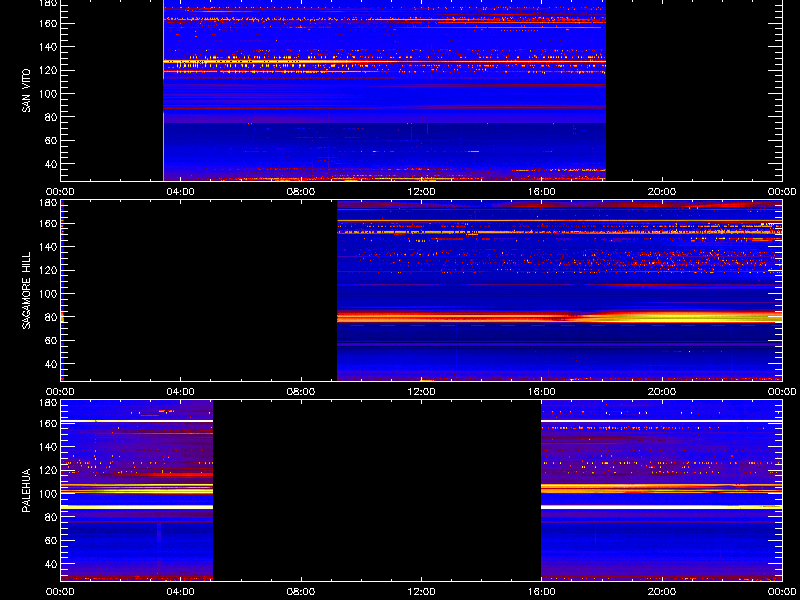Select 60 frequency label on Sagamore Hill axis
The image size is (800, 600).
[51, 341]
